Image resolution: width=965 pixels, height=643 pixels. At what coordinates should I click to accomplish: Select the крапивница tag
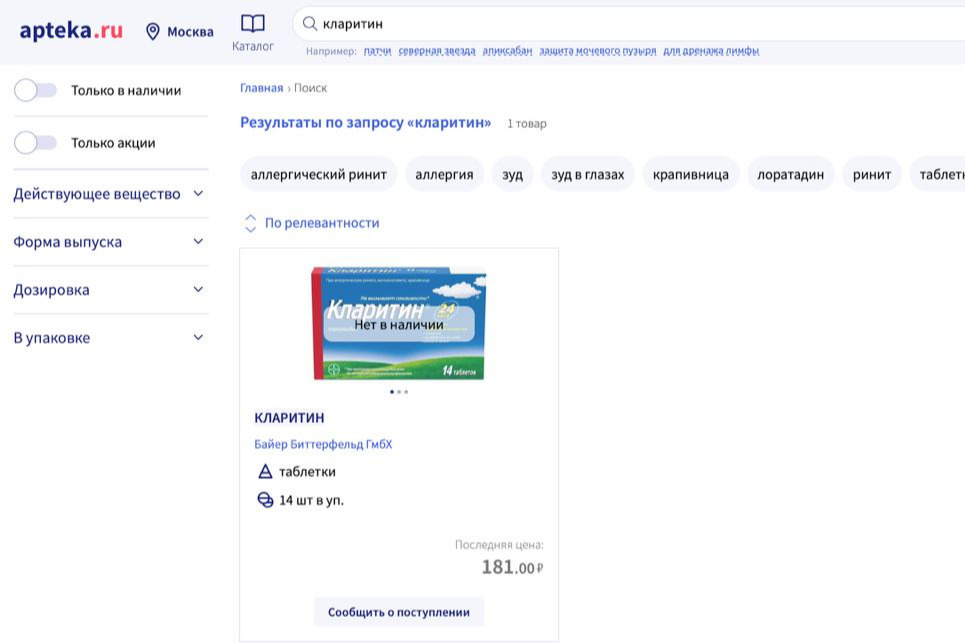[691, 175]
